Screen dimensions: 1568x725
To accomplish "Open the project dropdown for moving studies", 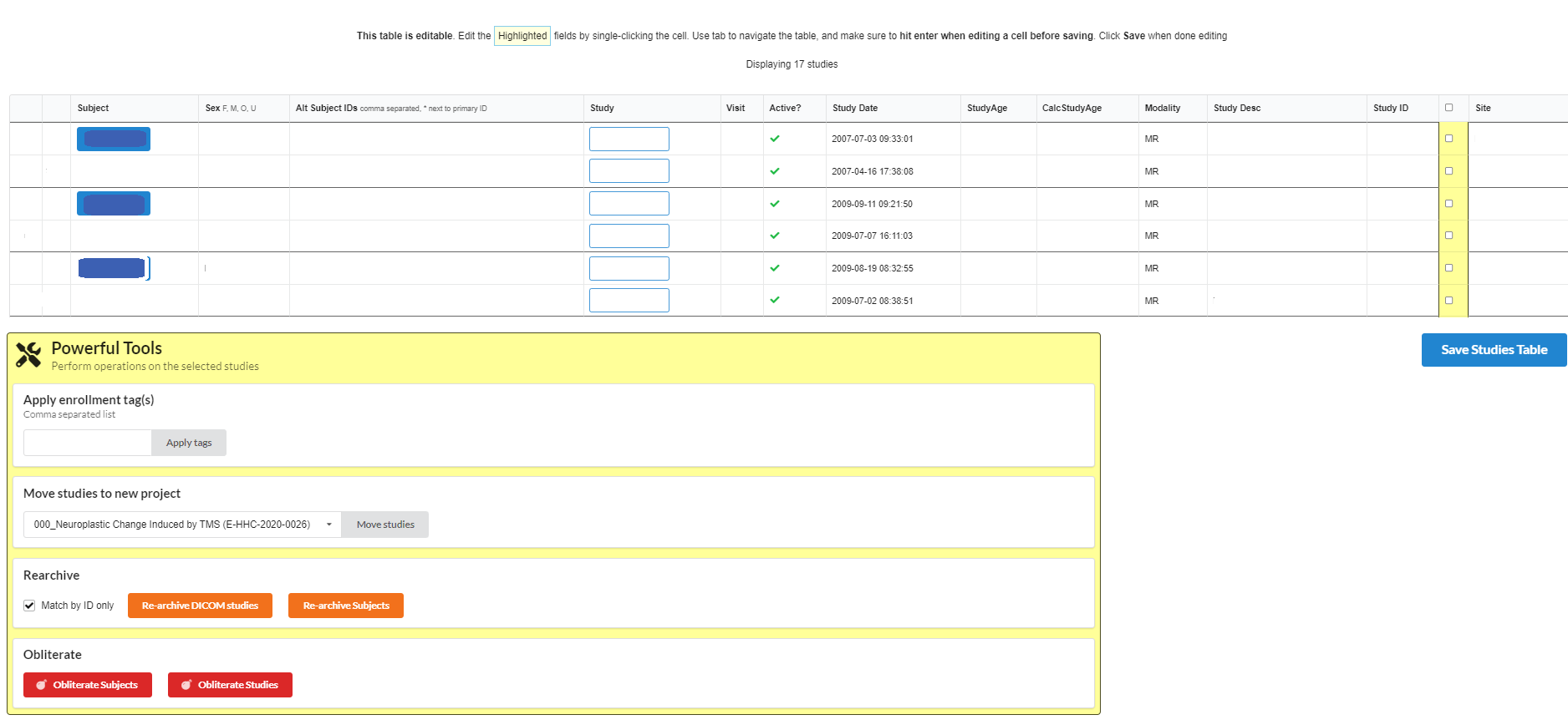I will point(181,525).
